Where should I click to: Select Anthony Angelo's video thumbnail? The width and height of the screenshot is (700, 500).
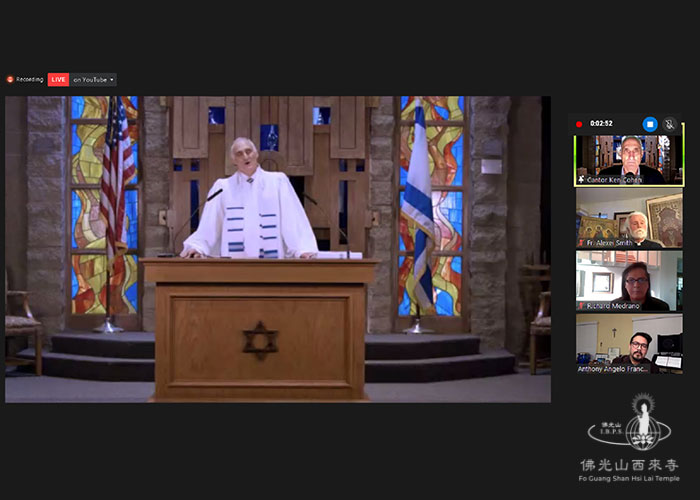[x=629, y=342]
